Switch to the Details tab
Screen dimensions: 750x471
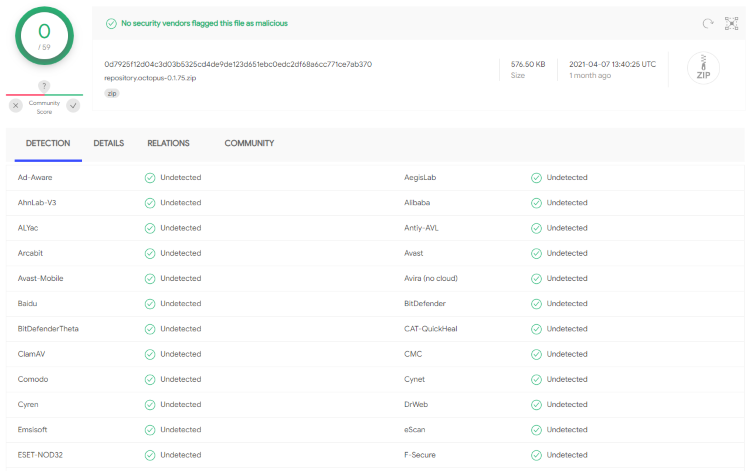point(109,144)
